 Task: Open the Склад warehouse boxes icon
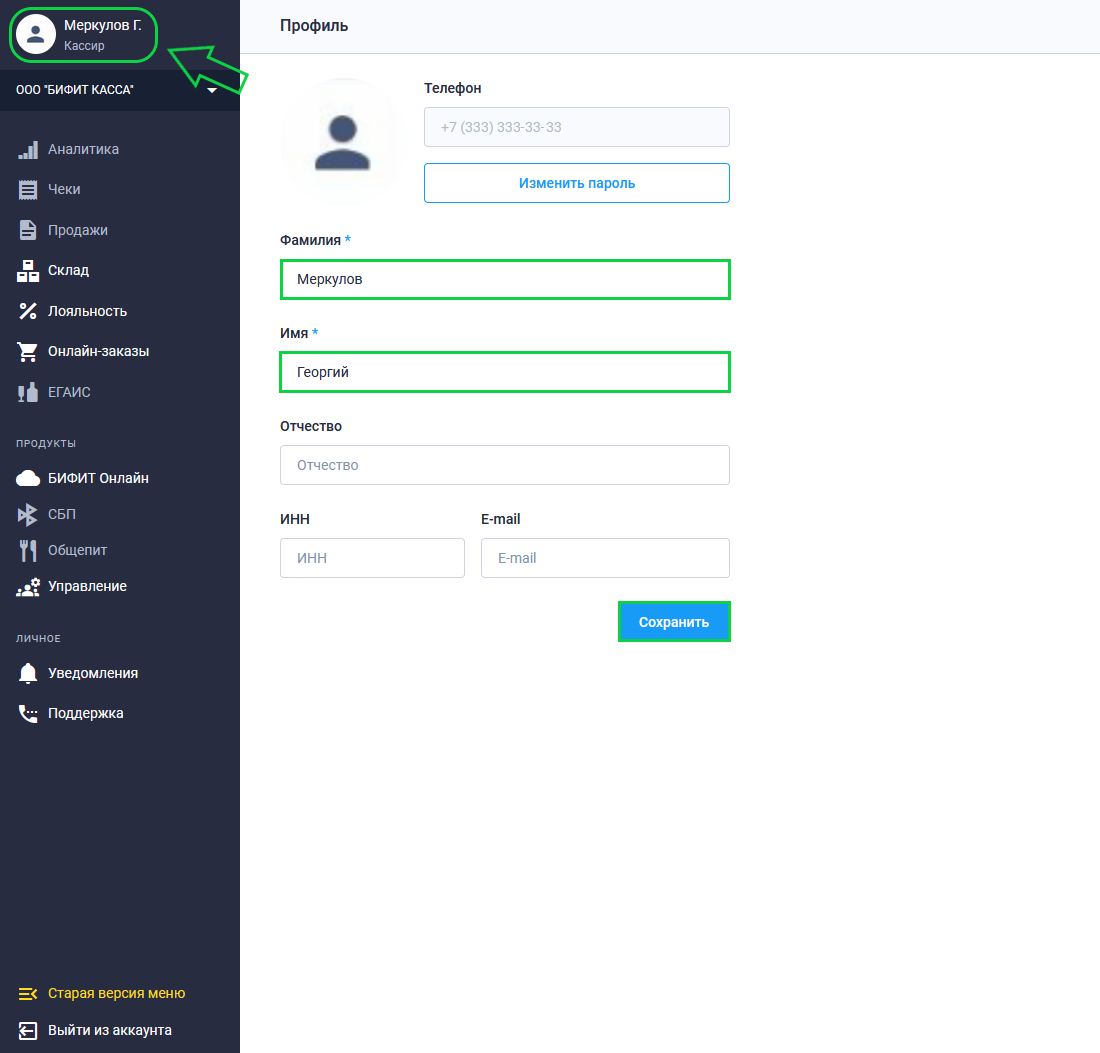point(28,271)
